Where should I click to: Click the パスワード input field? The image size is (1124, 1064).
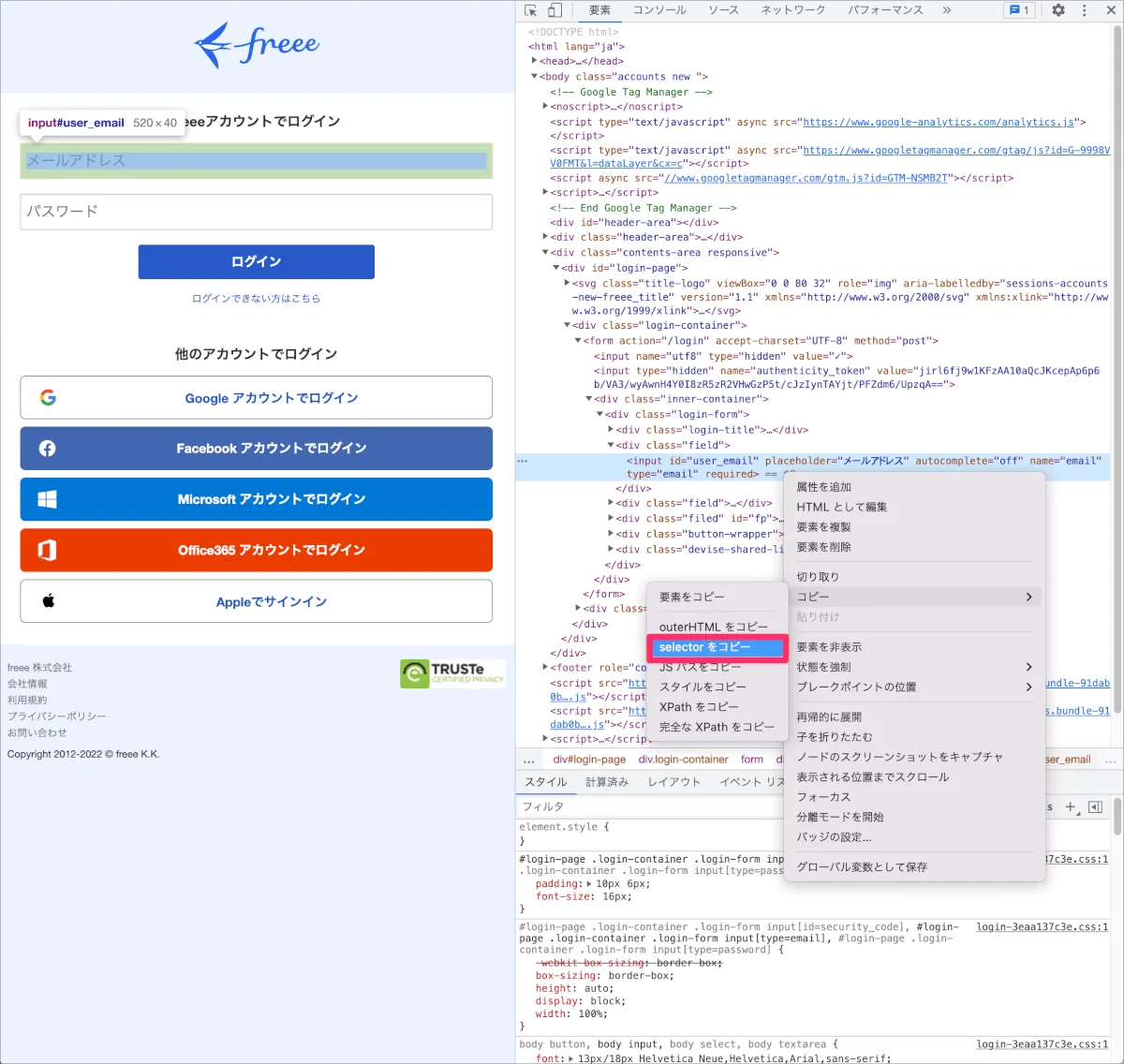[256, 212]
